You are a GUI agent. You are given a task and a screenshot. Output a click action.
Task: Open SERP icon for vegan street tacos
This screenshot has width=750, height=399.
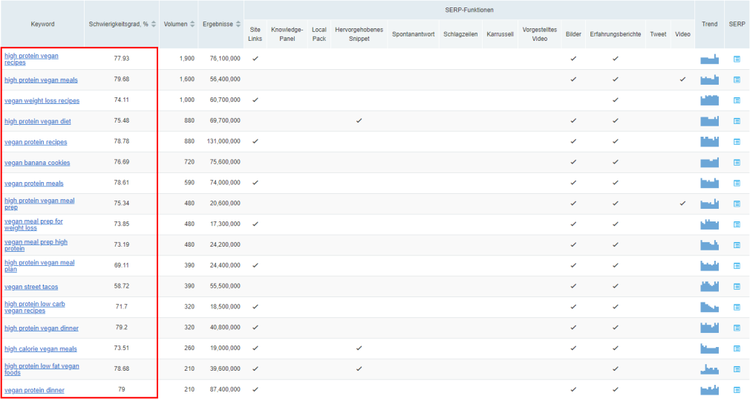pos(737,287)
